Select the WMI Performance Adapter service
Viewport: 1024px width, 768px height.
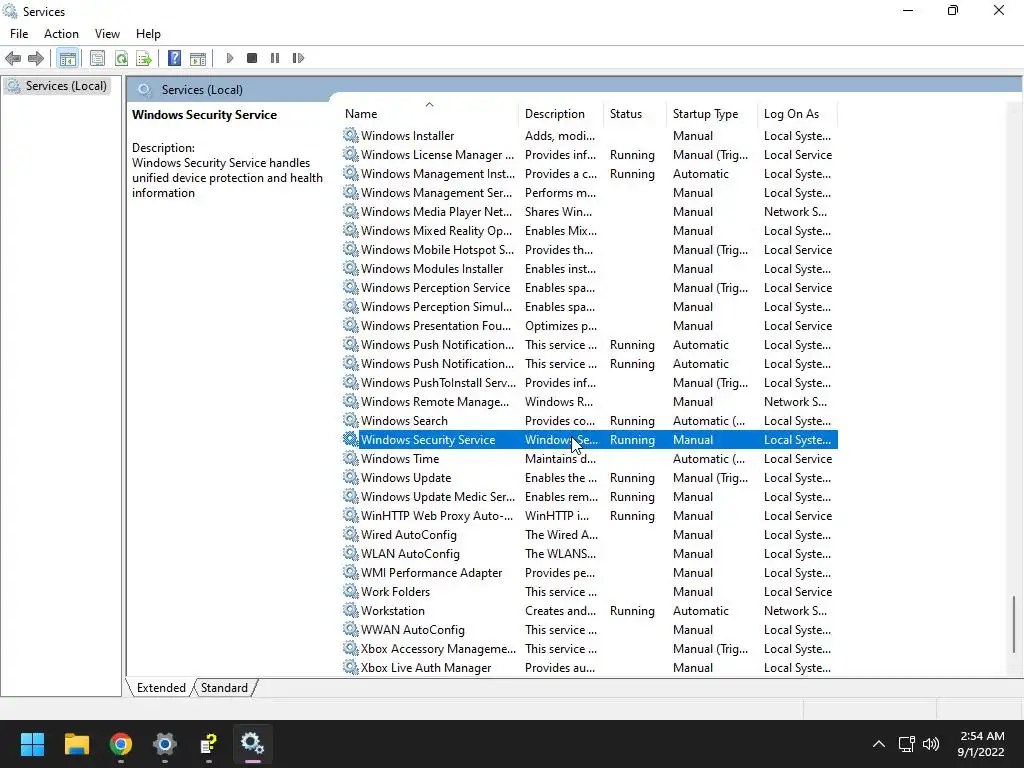[x=590, y=573]
